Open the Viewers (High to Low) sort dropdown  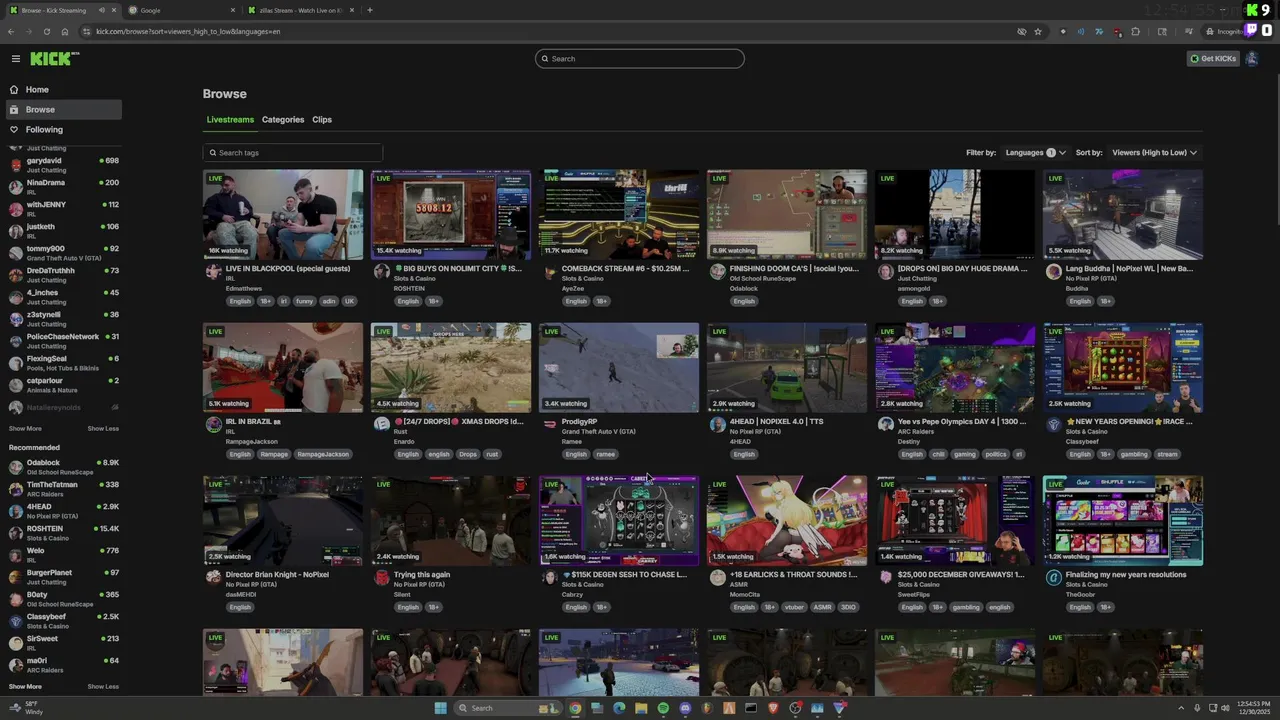click(1154, 153)
